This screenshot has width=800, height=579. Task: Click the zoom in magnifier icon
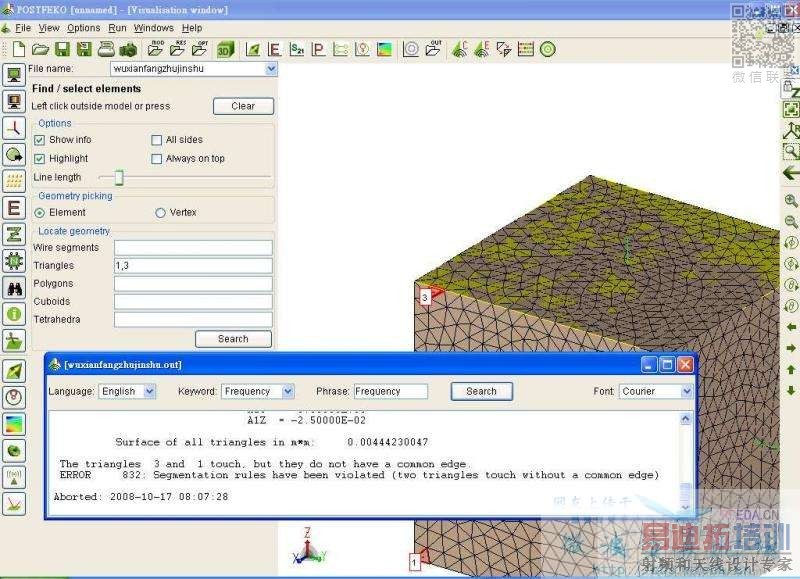pos(791,200)
